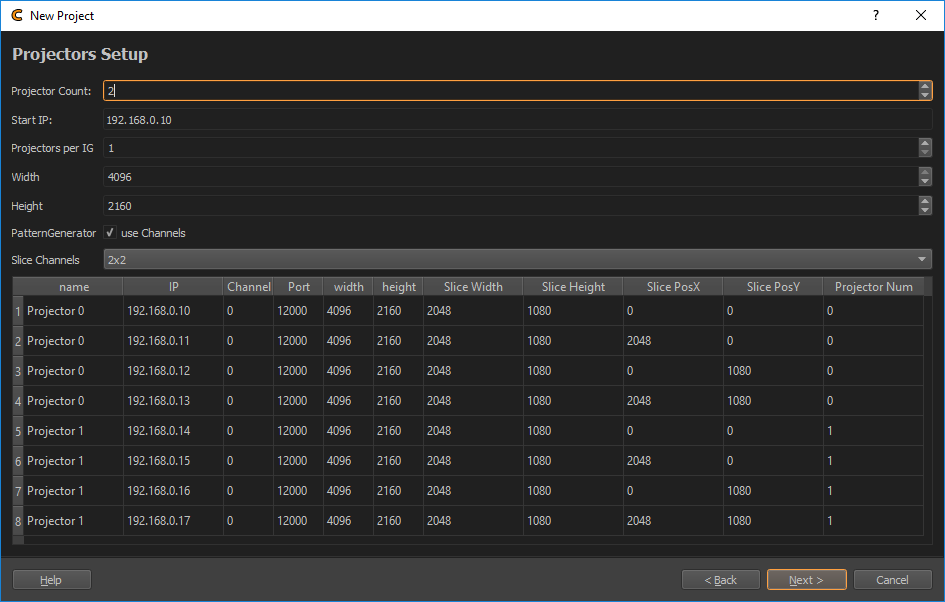Open Help from the bottom left button
945x602 pixels.
click(x=51, y=580)
